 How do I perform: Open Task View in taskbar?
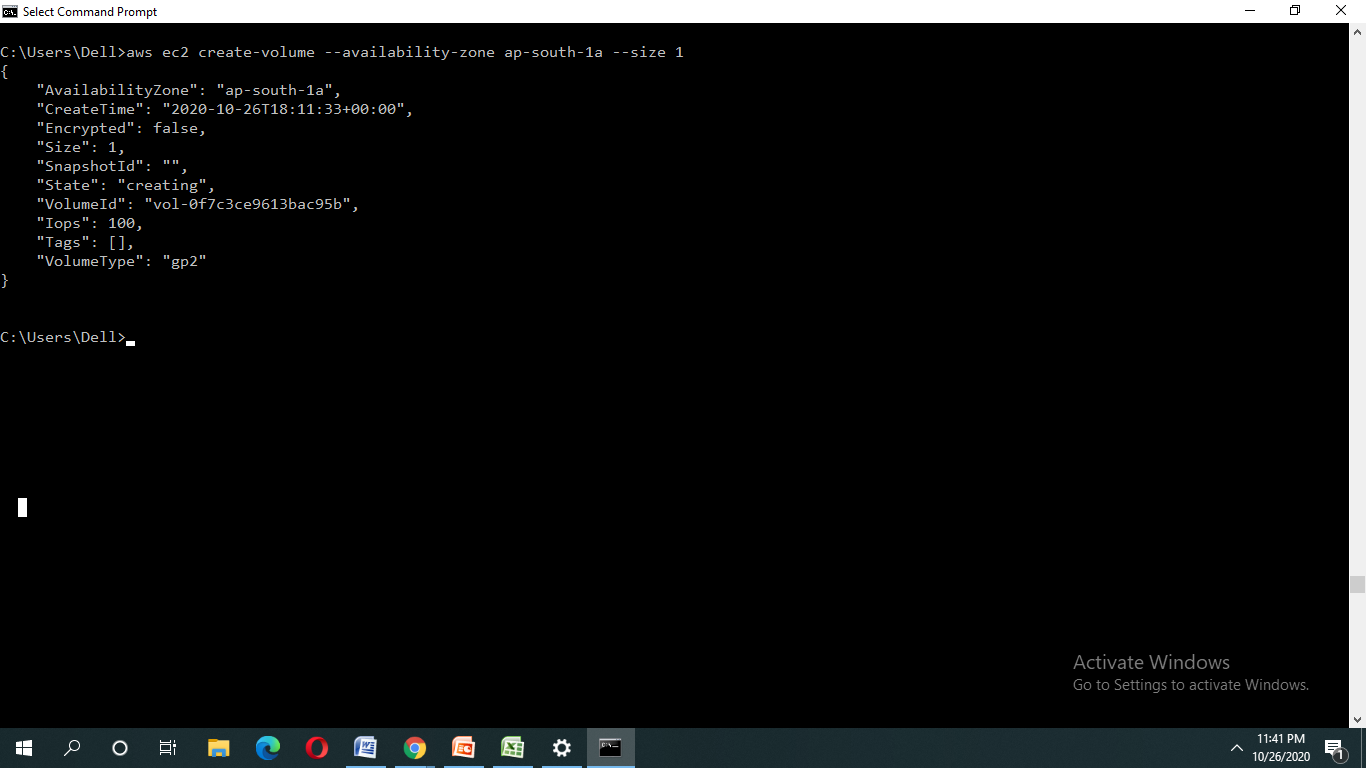[168, 748]
